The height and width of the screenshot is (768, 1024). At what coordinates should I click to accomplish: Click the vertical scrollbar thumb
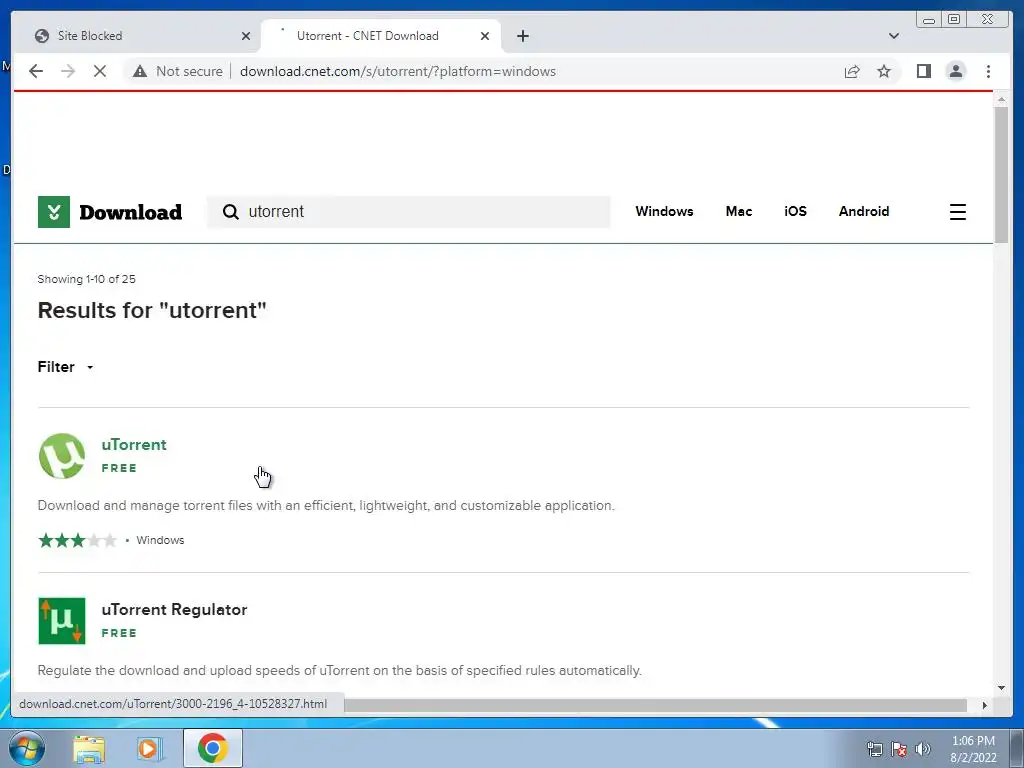pyautogui.click(x=1001, y=174)
